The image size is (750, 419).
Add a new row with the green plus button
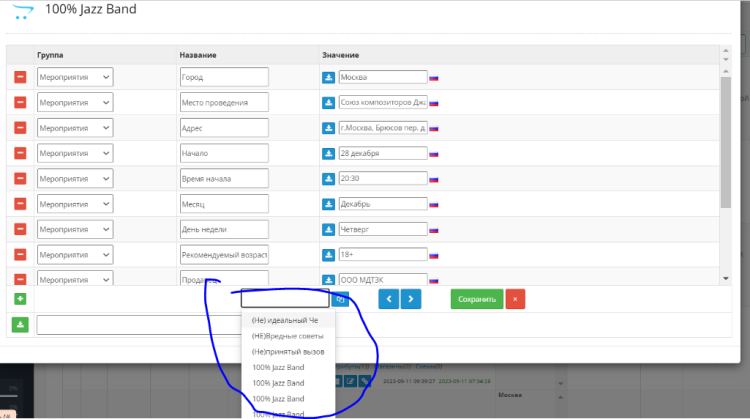20,299
